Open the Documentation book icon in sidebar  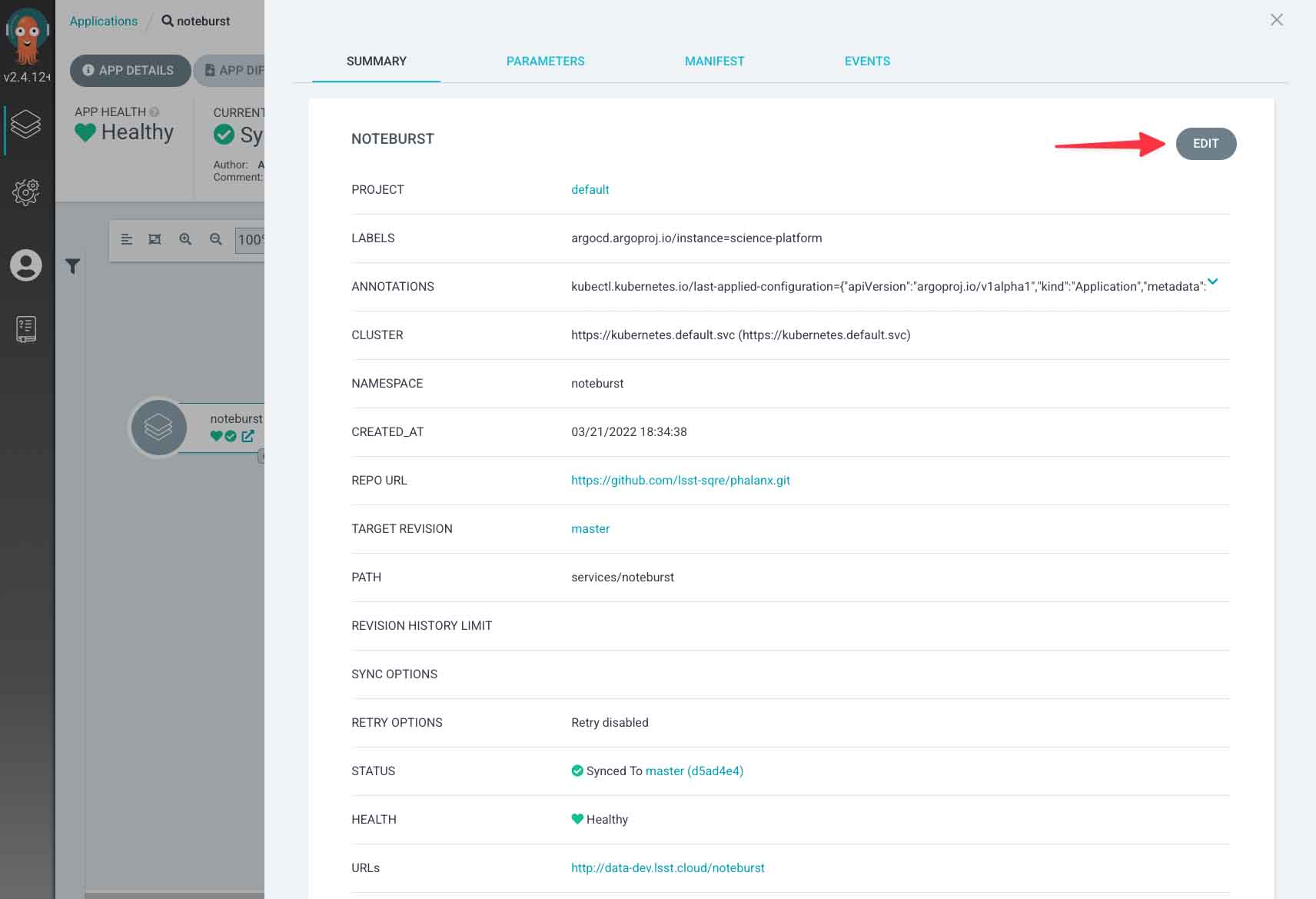click(x=25, y=329)
